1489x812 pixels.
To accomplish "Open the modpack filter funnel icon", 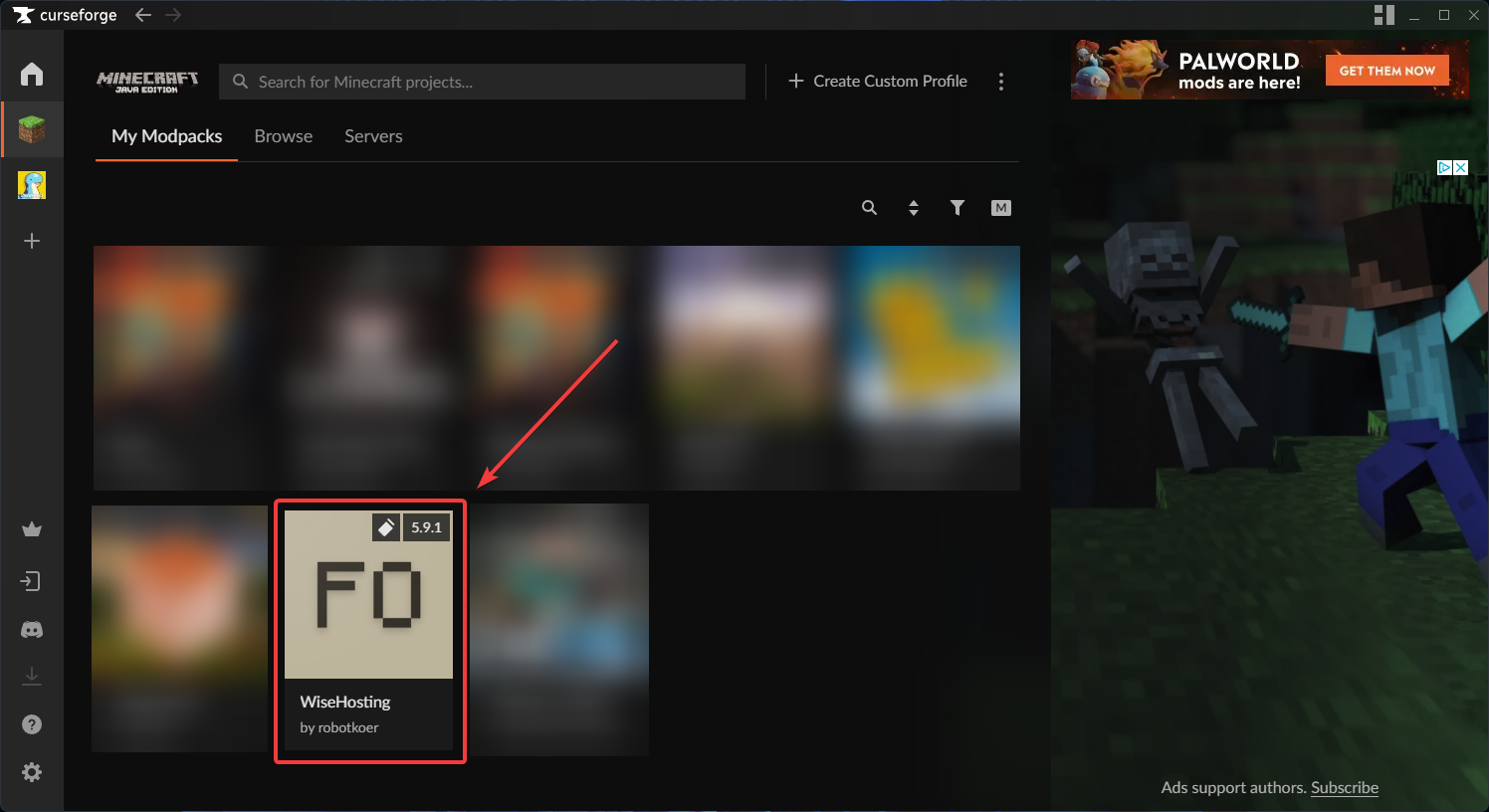I will 957,208.
